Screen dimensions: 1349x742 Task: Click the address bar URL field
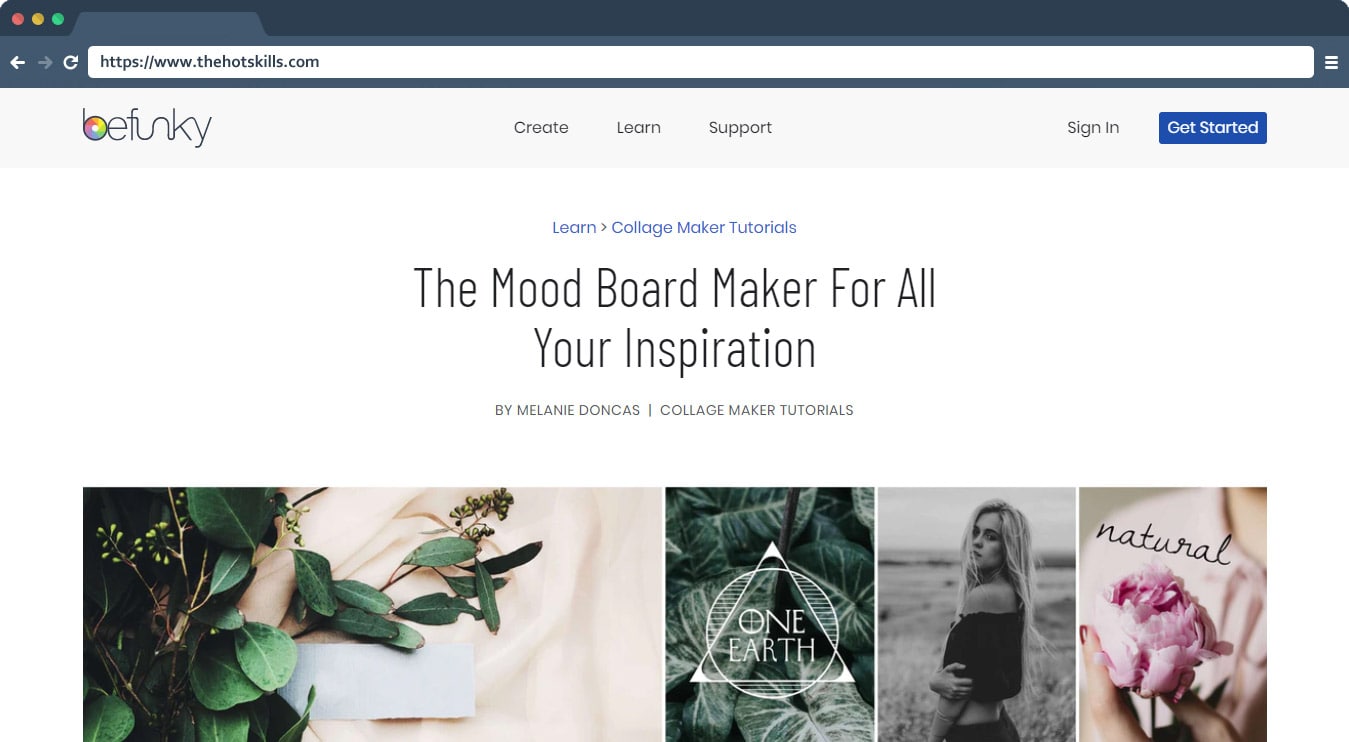point(701,62)
